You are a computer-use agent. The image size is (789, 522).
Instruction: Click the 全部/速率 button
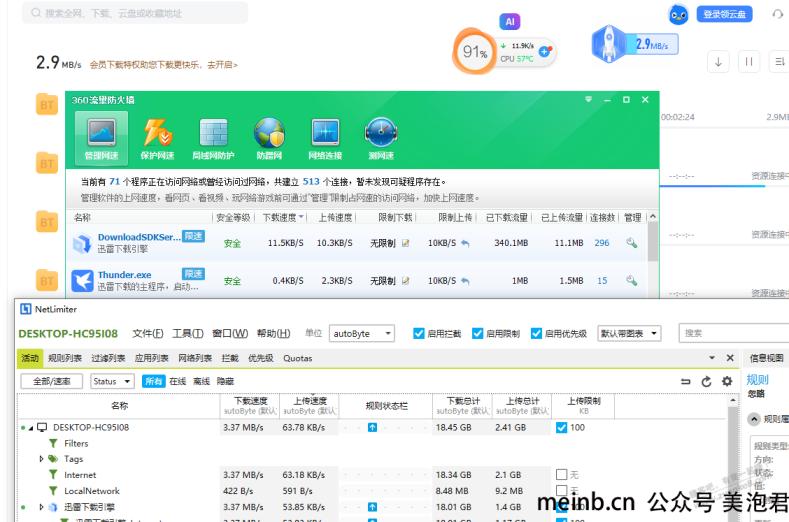pyautogui.click(x=51, y=382)
